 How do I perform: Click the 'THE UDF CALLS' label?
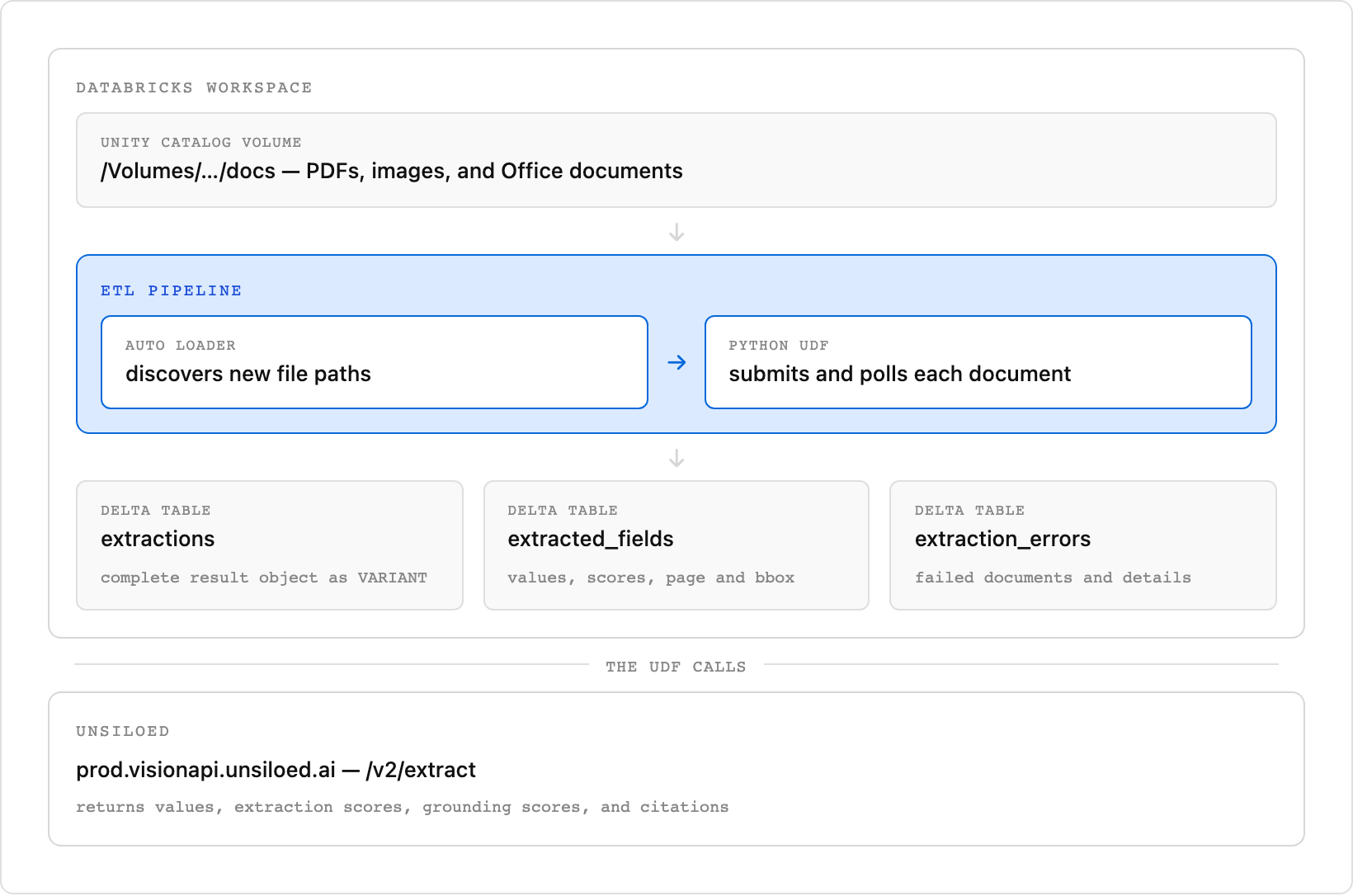(676, 667)
